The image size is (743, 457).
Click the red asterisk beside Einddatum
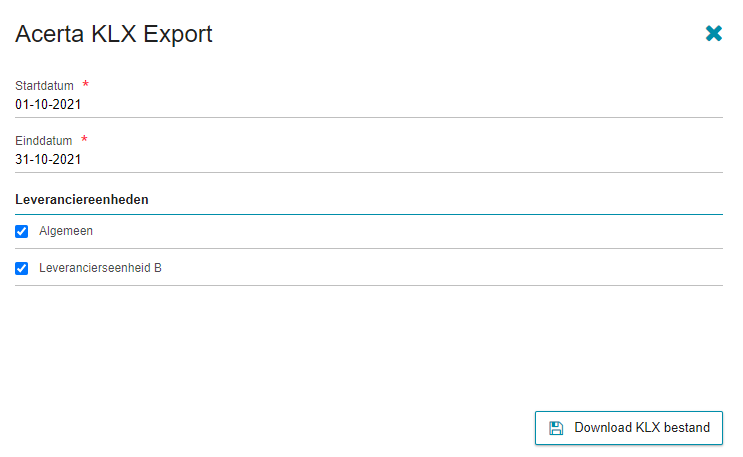pos(84,139)
